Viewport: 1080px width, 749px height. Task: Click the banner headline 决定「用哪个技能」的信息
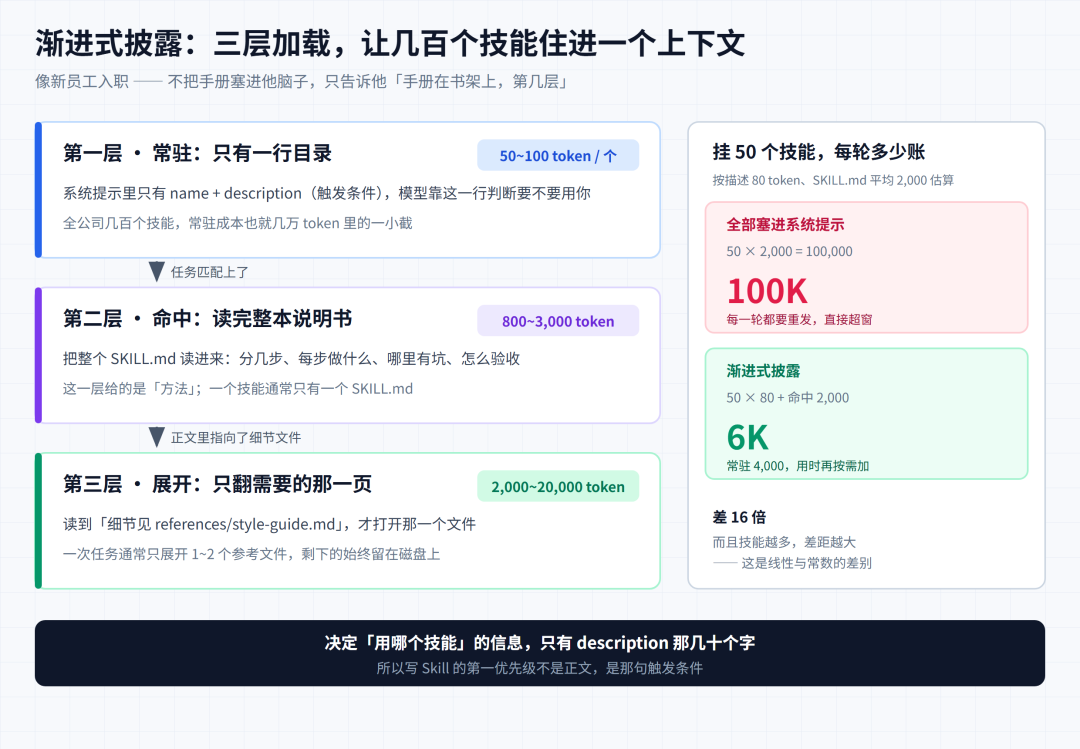[x=540, y=643]
